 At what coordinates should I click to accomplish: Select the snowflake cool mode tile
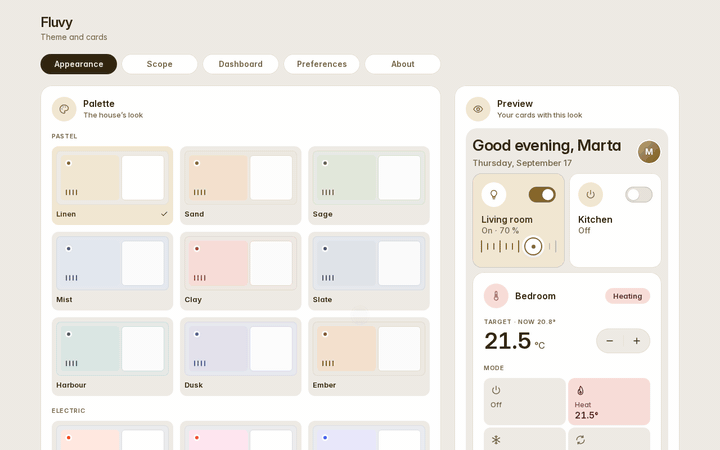click(x=524, y=439)
